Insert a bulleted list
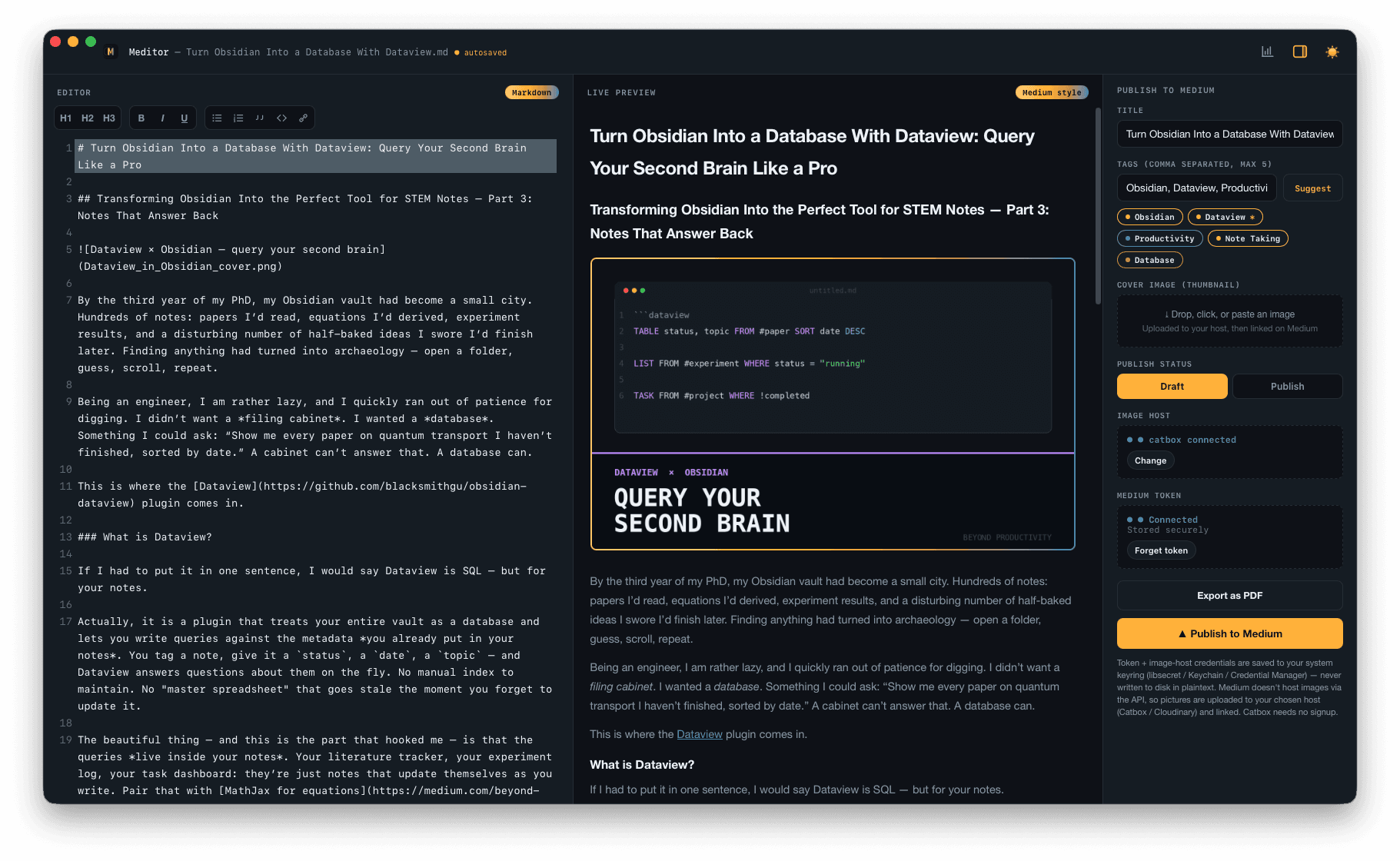This screenshot has height=861, width=1400. (217, 118)
